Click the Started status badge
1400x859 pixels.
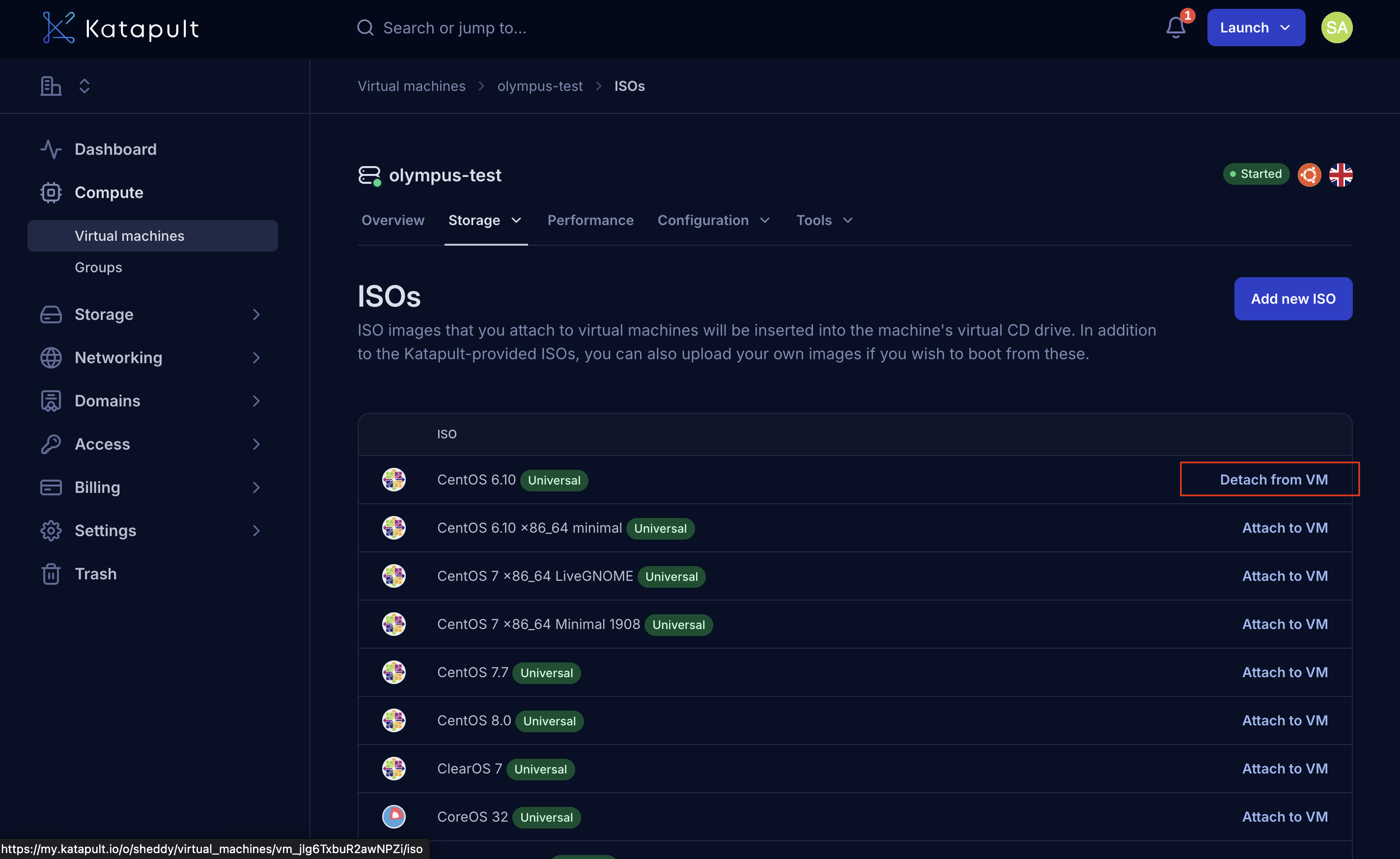[1256, 174]
